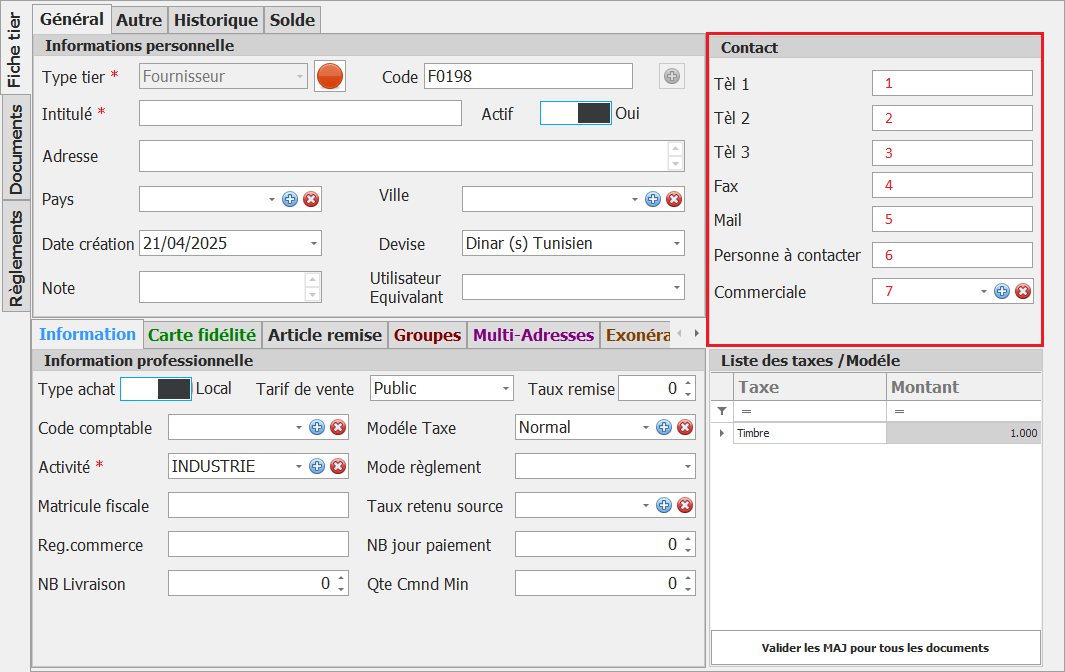Open the Documents vertical side tab
Screen dimensions: 1065x672
coord(16,148)
